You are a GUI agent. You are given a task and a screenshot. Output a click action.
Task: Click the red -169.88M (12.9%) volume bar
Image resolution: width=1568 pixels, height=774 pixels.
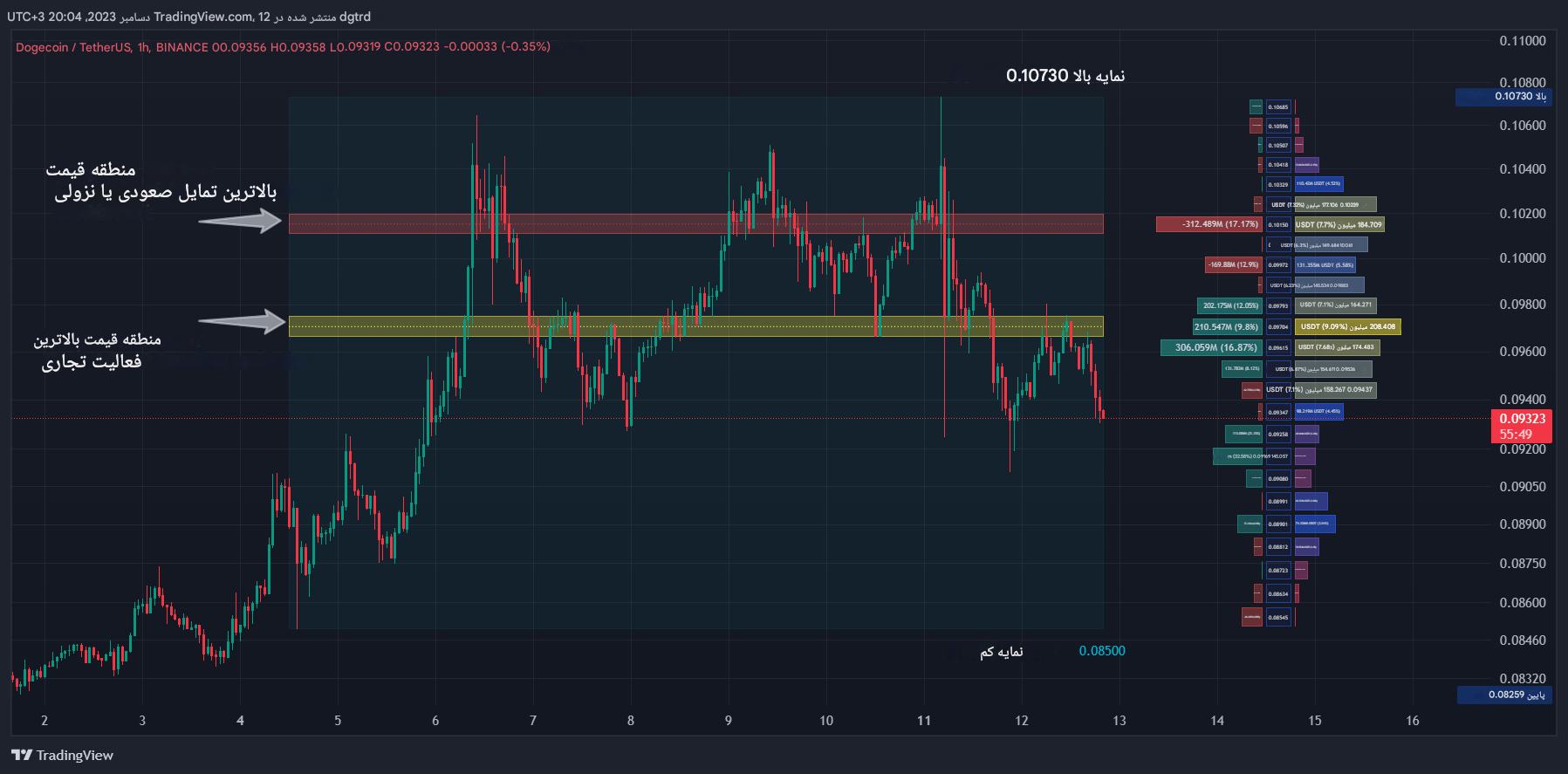1233,264
